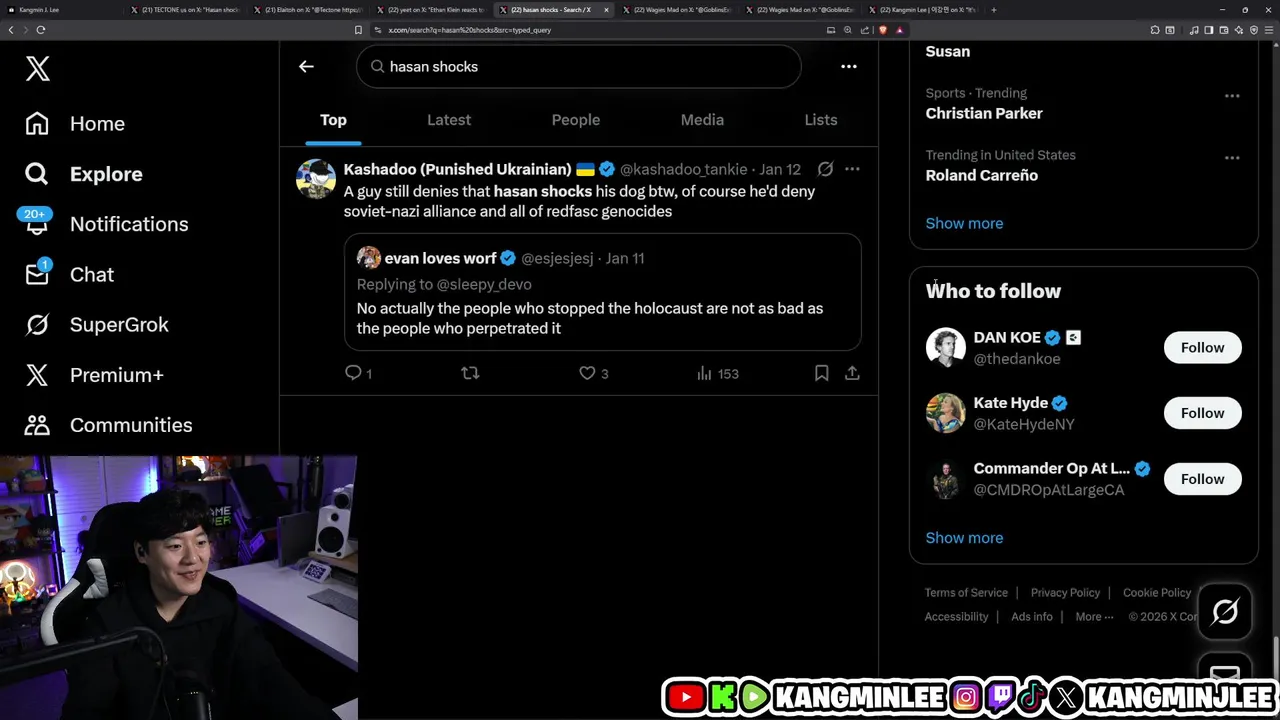Open a new browser tab with plus button
Image resolution: width=1280 pixels, height=720 pixels.
993,10
